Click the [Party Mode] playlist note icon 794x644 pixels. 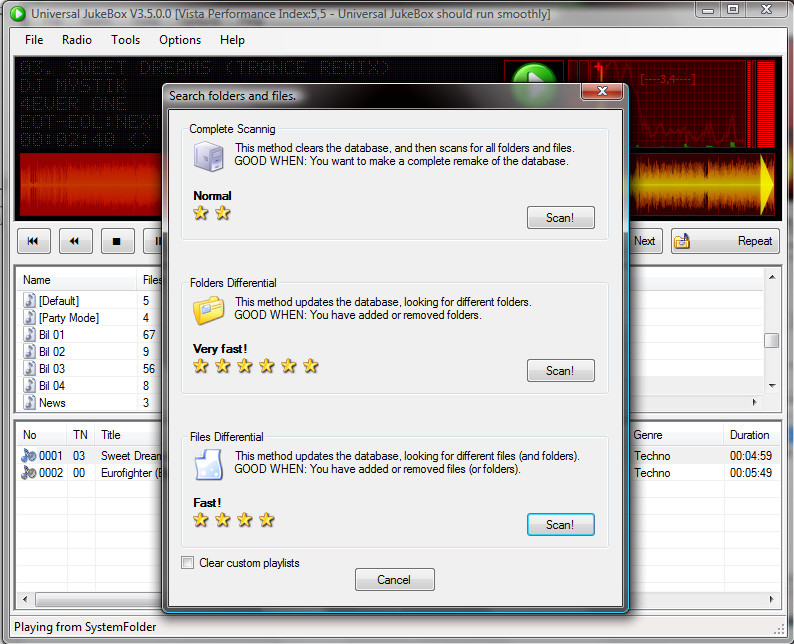[x=30, y=317]
